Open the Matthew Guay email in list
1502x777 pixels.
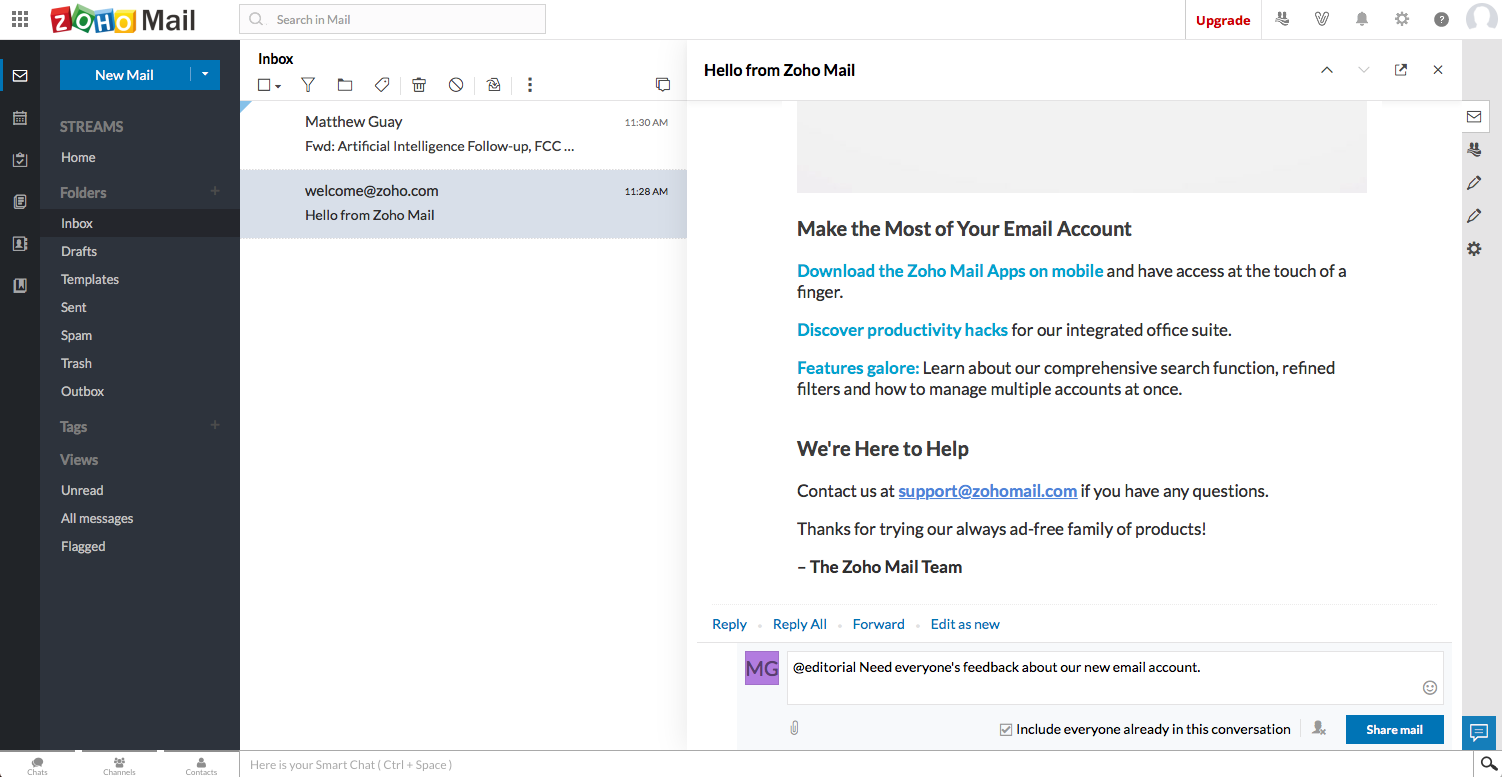tap(463, 134)
